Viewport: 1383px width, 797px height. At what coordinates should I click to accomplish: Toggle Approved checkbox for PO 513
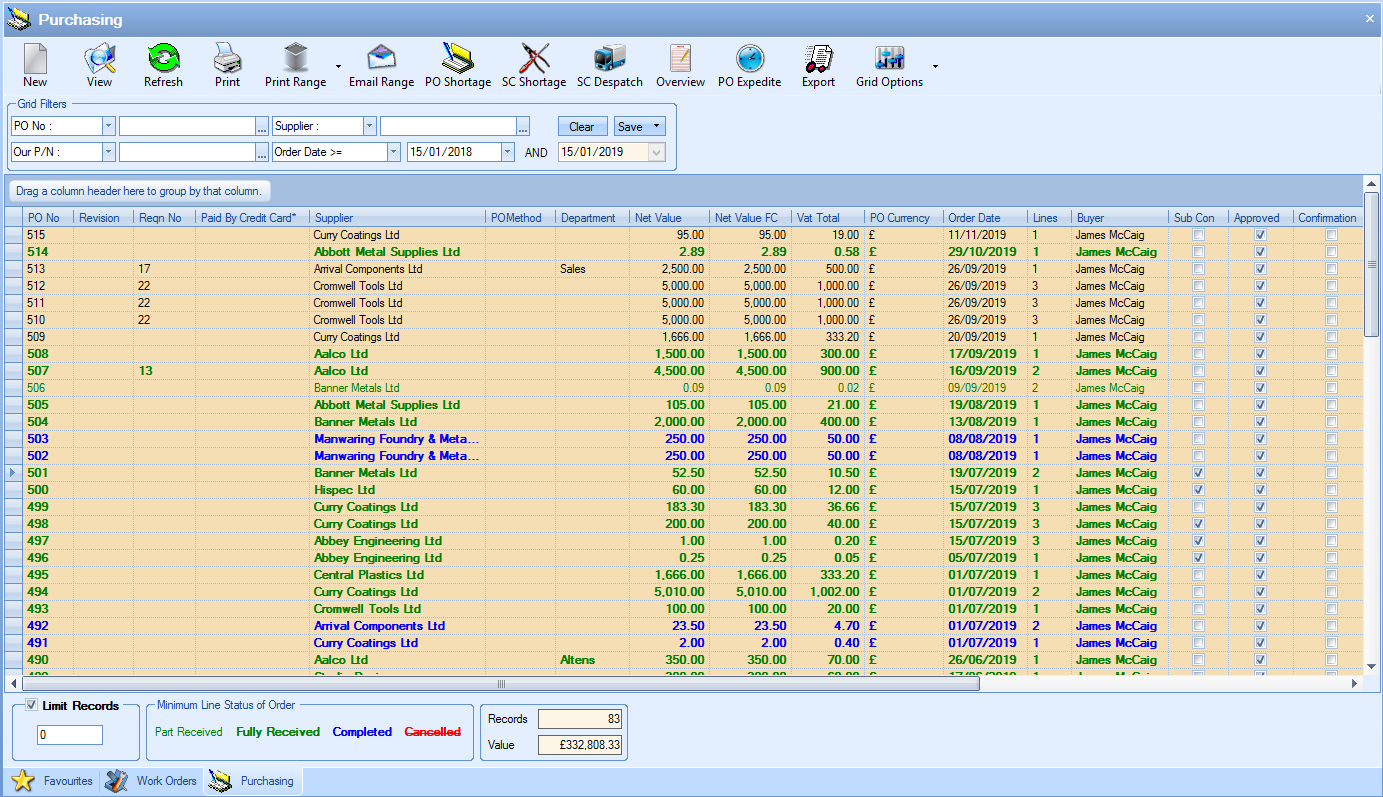tap(1260, 269)
